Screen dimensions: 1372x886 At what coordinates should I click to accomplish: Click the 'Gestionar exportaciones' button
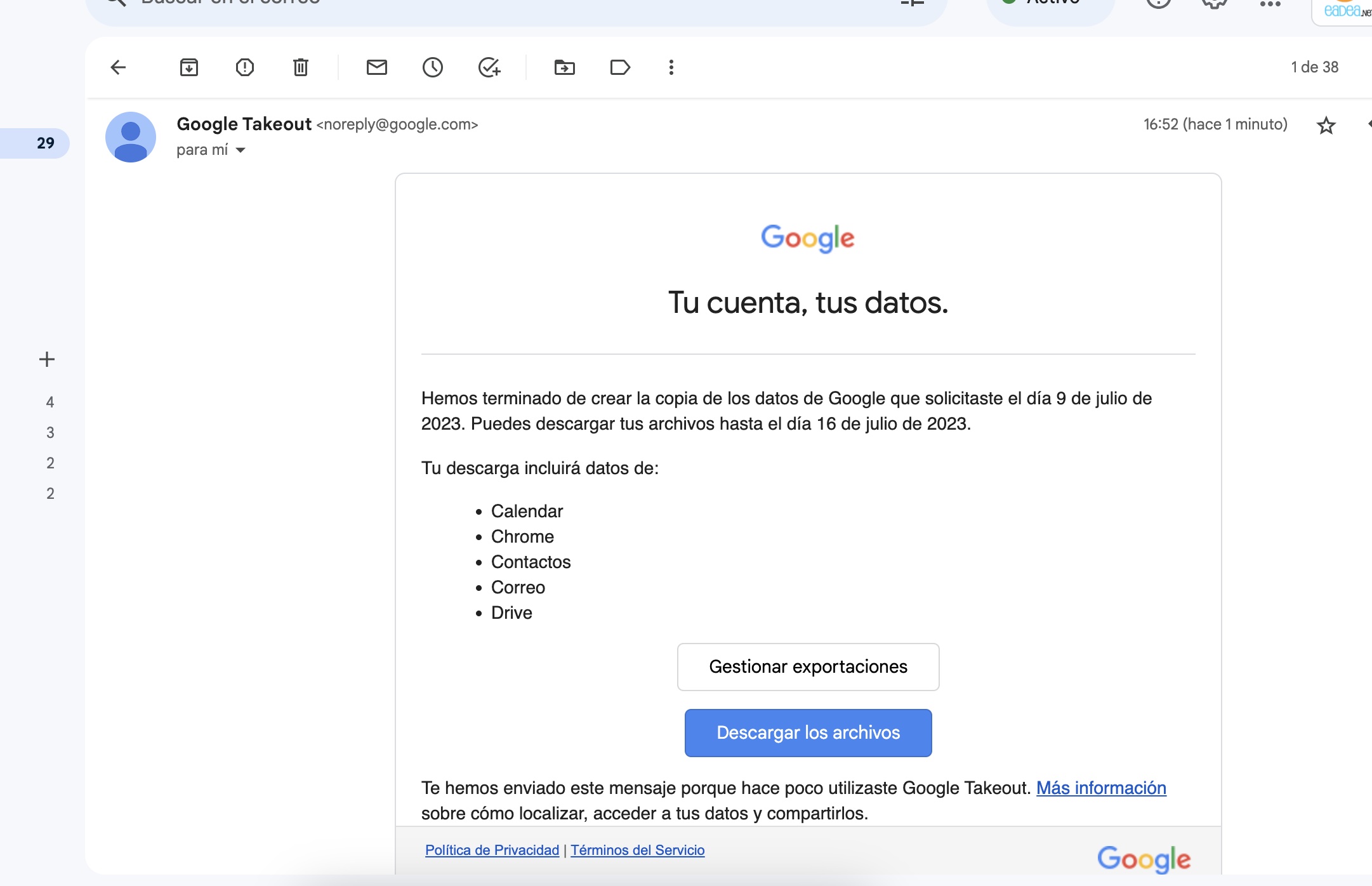point(808,667)
